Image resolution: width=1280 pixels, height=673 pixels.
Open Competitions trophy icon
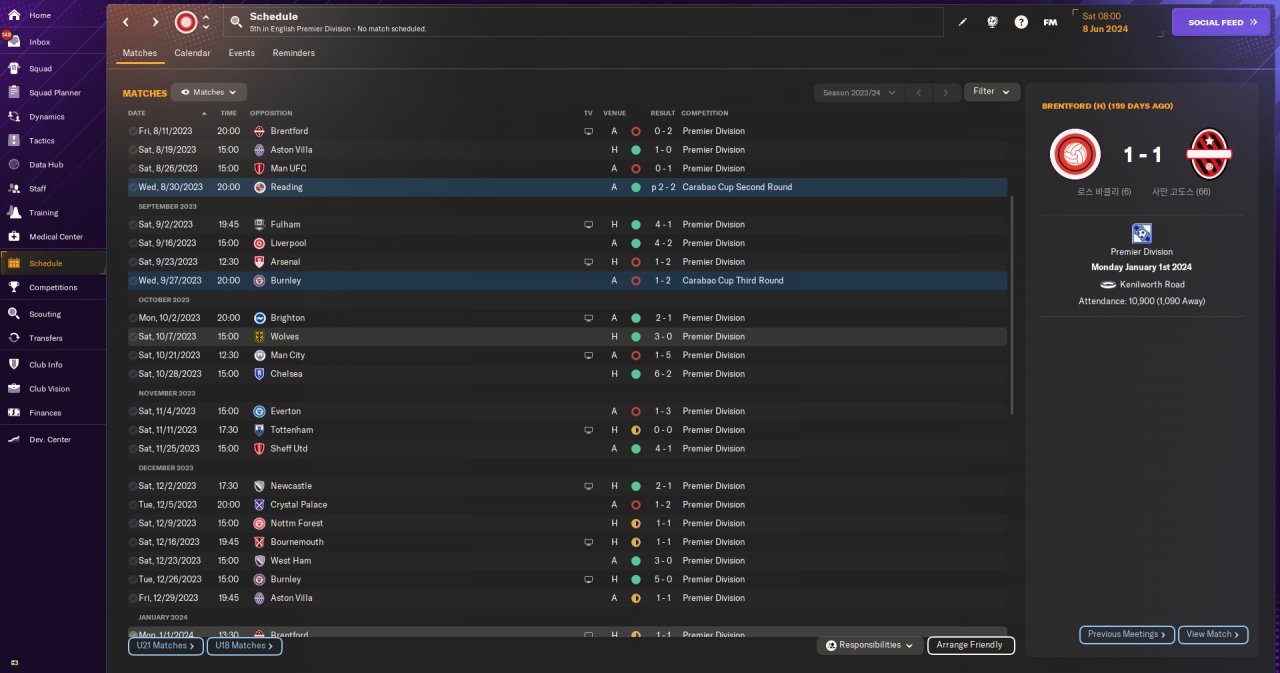pos(14,287)
